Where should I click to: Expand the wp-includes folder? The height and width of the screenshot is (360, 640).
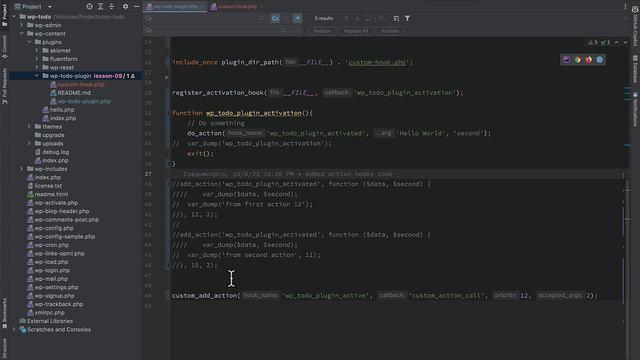click(x=22, y=169)
